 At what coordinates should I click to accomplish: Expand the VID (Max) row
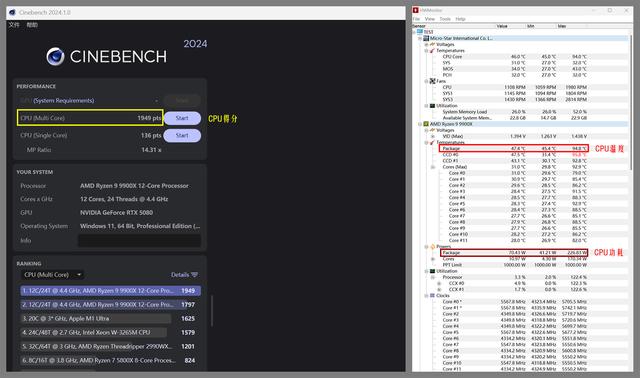point(433,136)
